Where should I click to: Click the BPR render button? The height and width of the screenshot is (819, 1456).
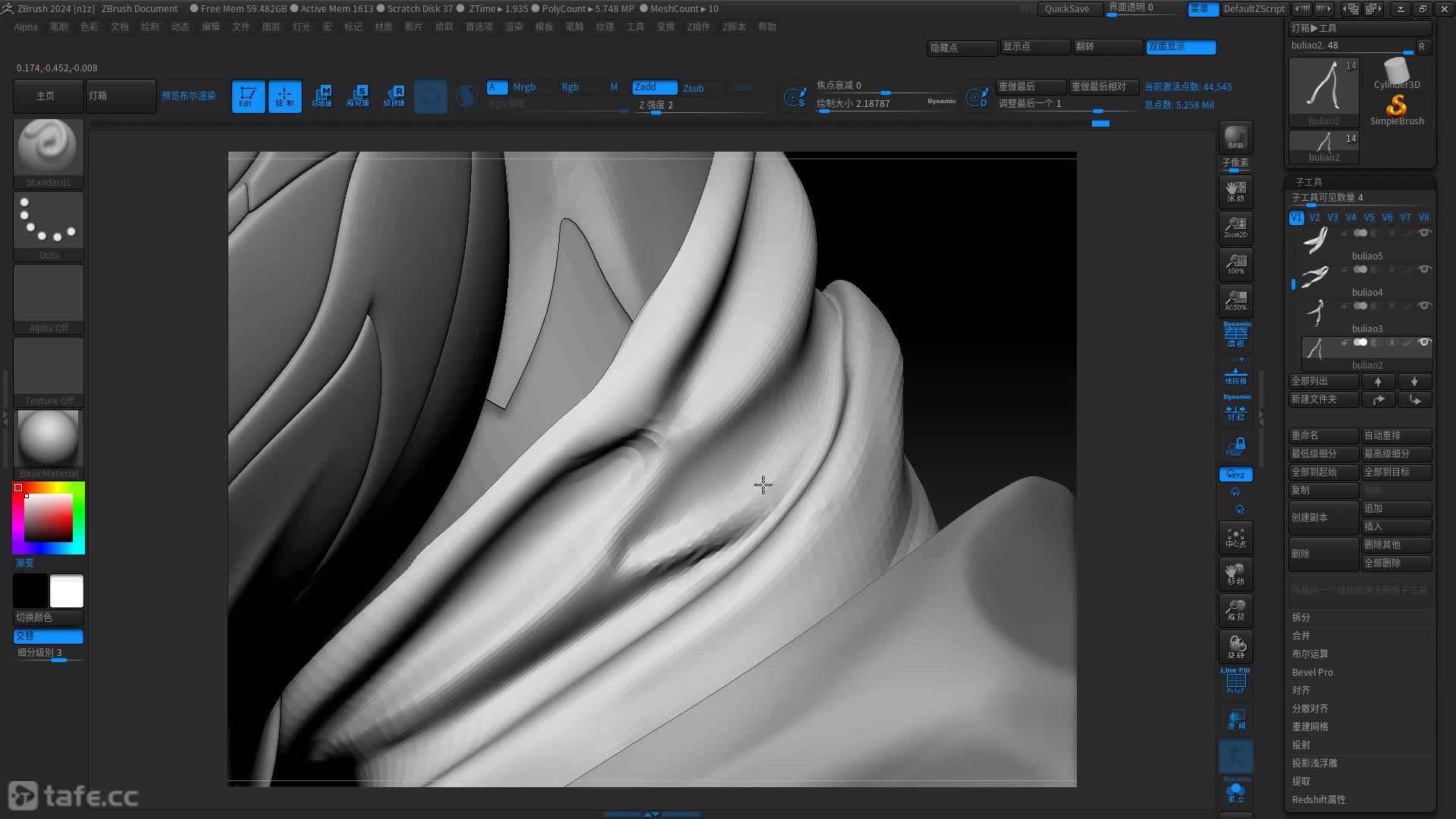pos(1235,137)
